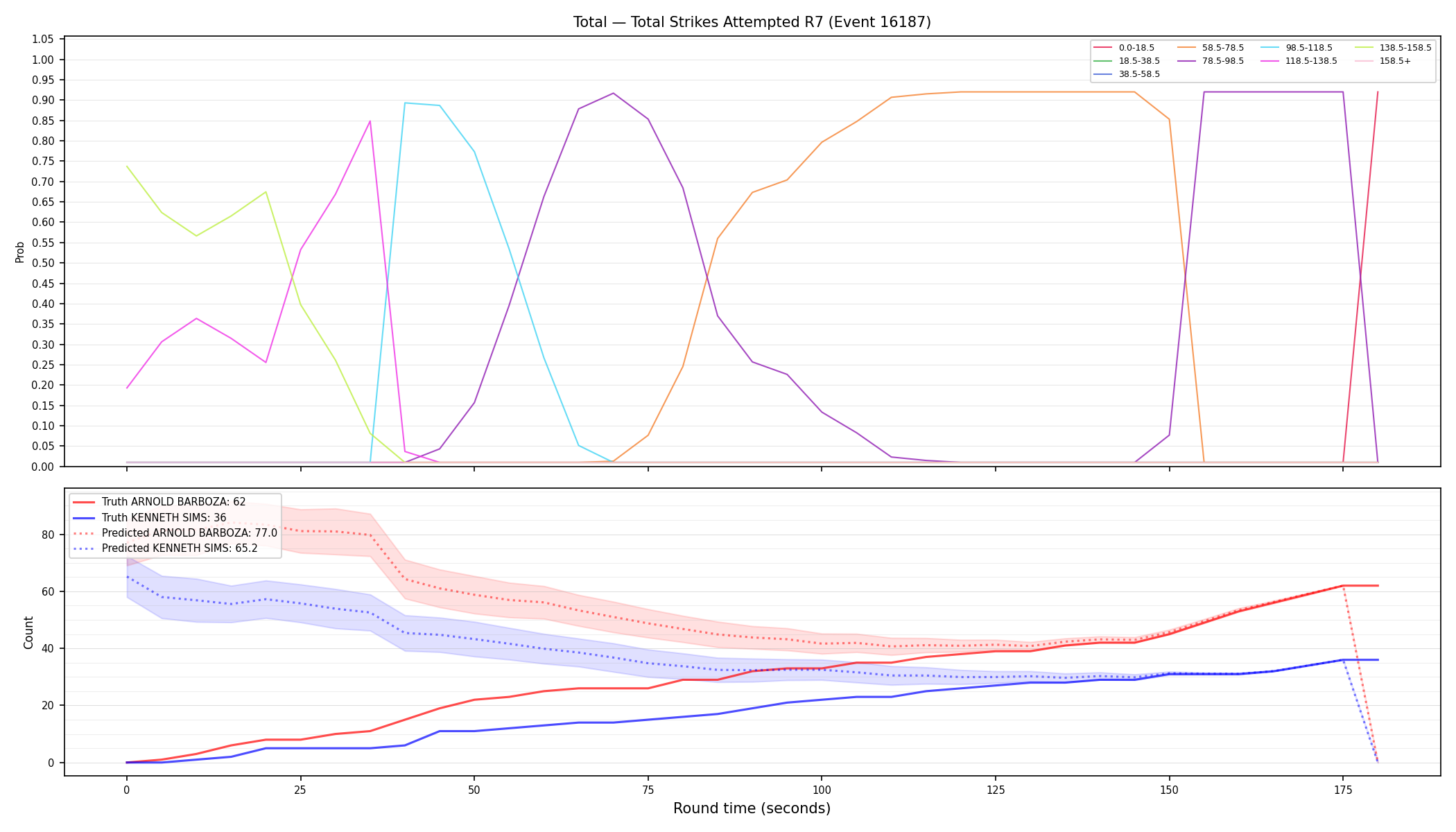Click the "Count" y-axis label
The width and height of the screenshot is (1456, 832).
coord(28,632)
